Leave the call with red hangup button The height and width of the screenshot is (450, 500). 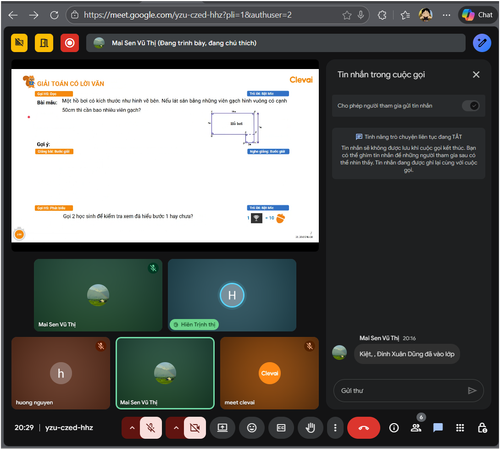[x=363, y=428]
